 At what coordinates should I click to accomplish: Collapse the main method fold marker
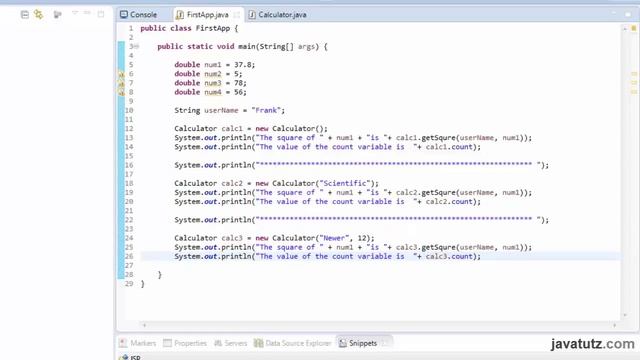tap(137, 47)
